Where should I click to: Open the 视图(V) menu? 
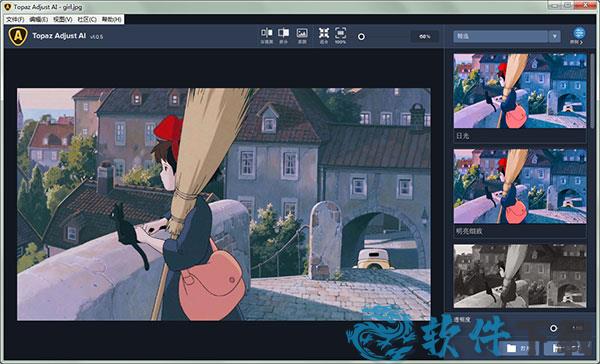coord(63,19)
